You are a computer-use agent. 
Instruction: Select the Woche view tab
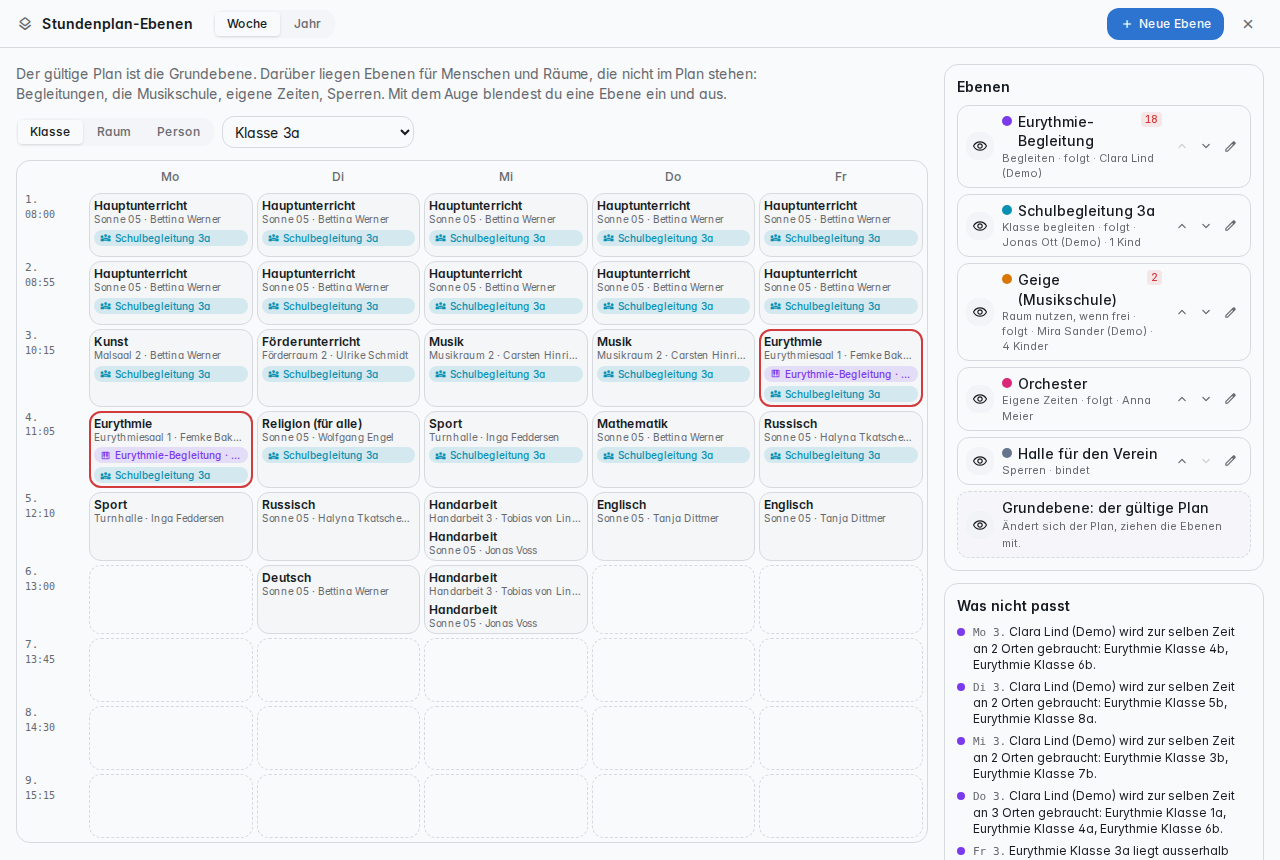[247, 24]
